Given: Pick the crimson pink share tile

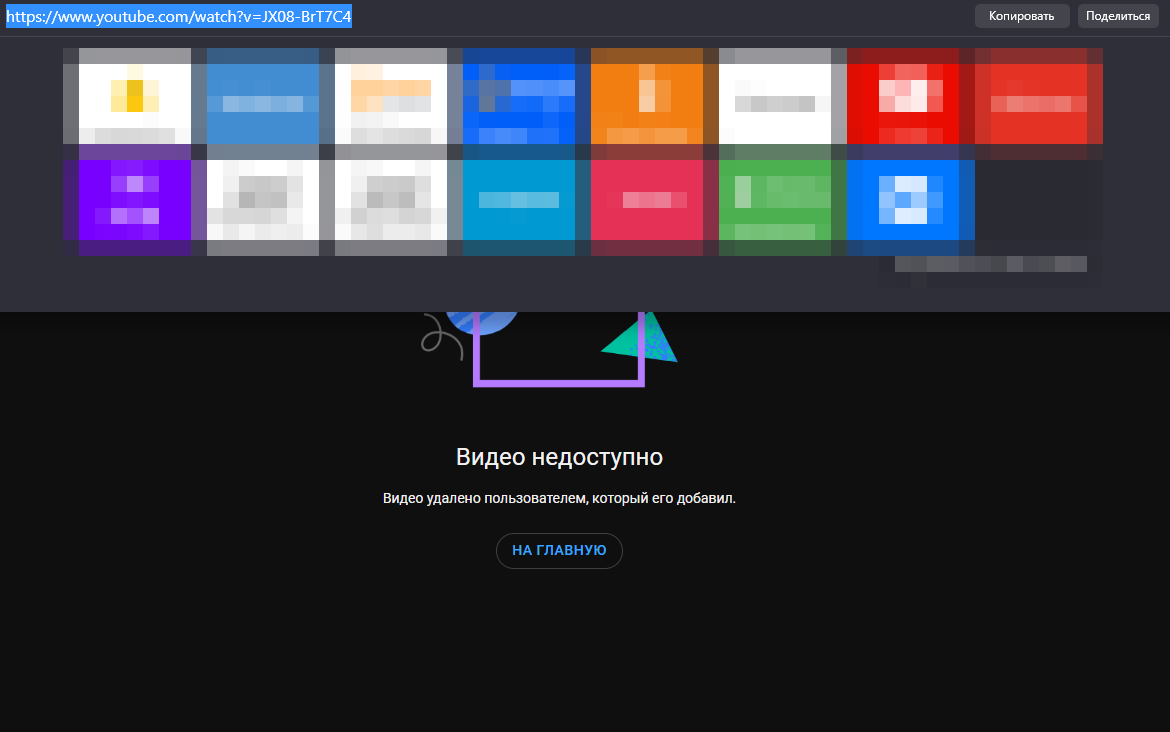Looking at the screenshot, I should click(x=647, y=200).
